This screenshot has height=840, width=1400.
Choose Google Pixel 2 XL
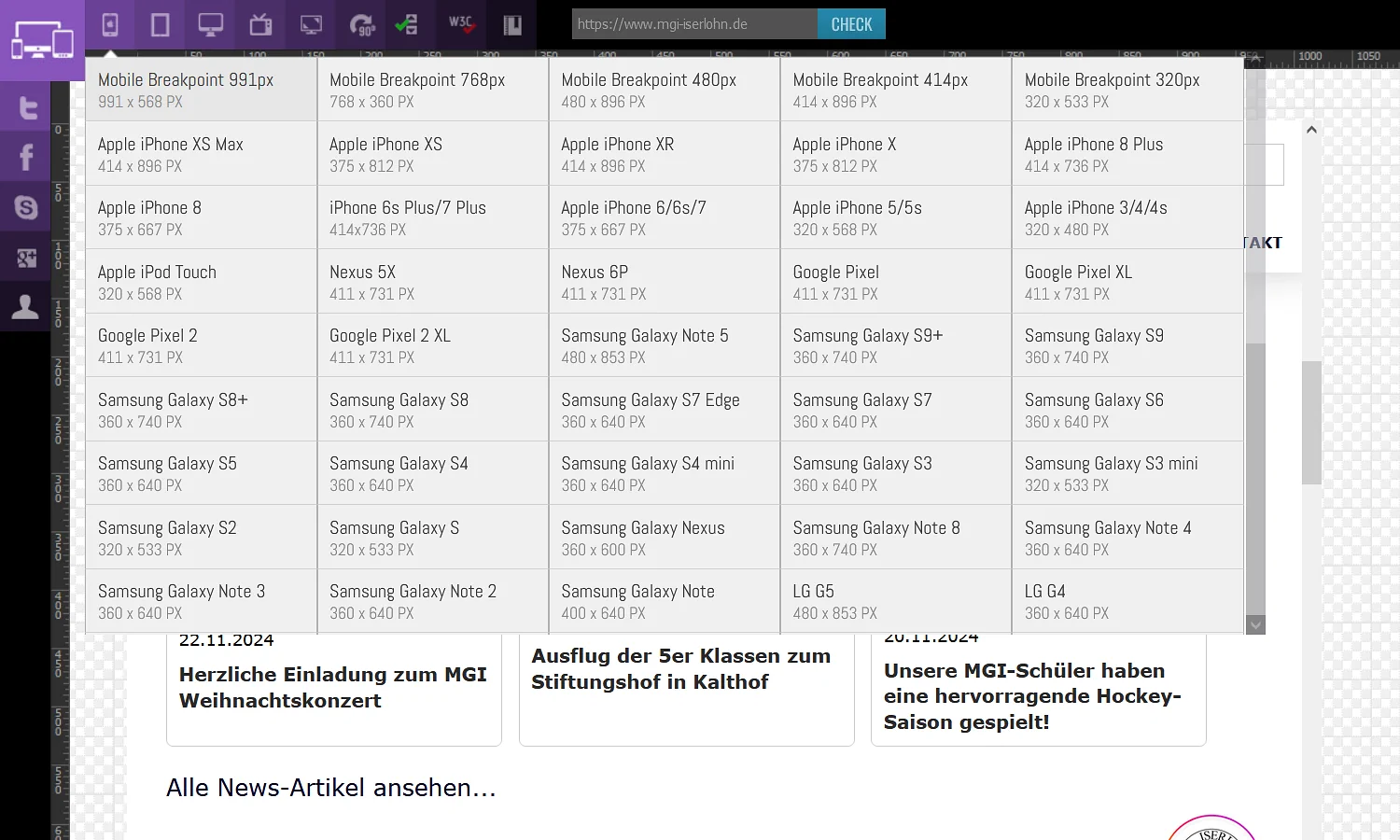pyautogui.click(x=433, y=345)
